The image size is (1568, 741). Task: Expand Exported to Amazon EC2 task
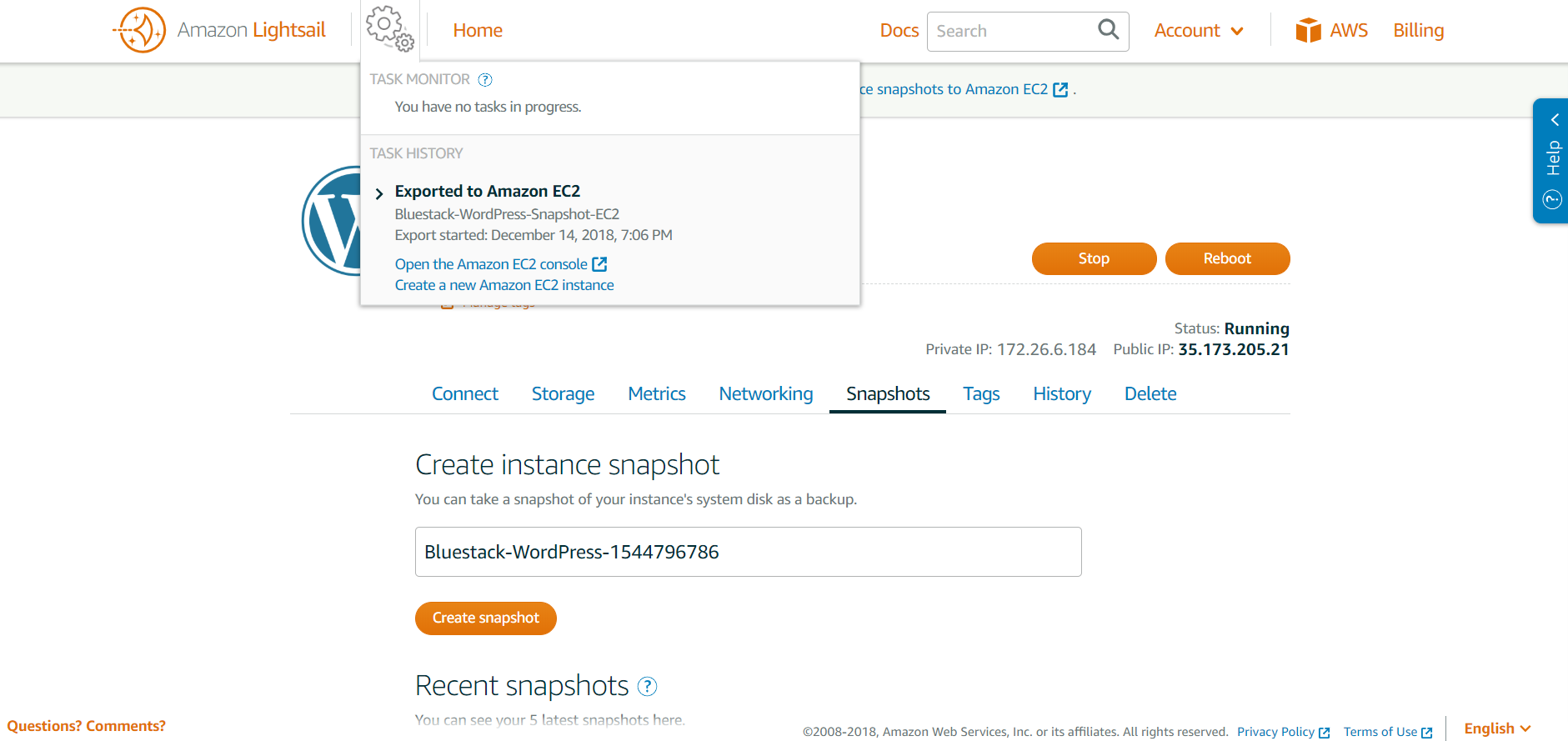click(379, 193)
